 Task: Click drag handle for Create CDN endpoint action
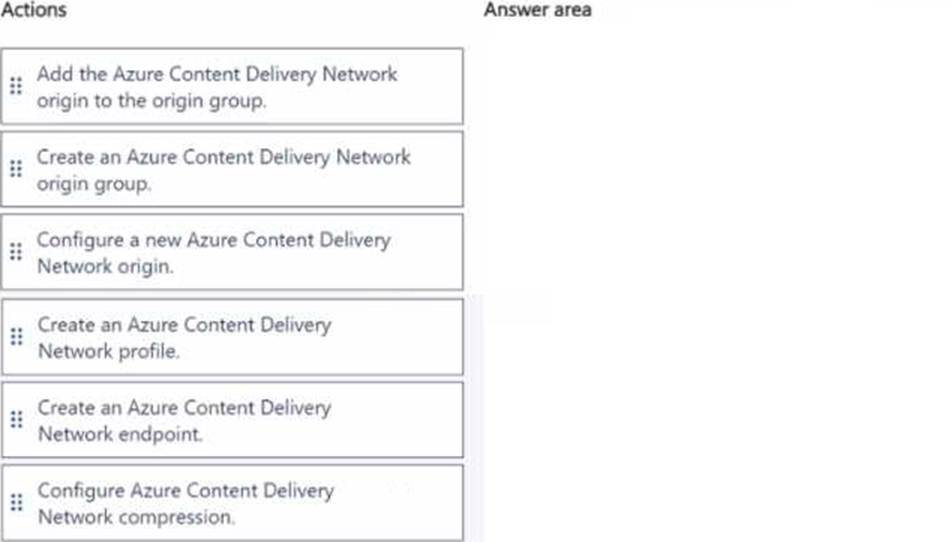coord(15,420)
